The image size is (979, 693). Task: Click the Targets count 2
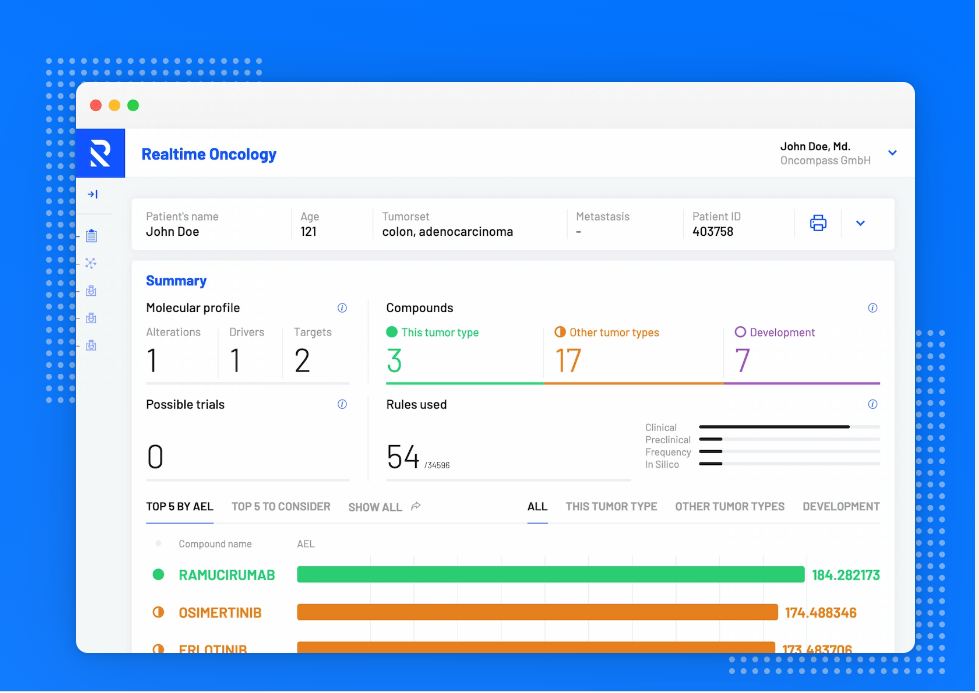point(302,360)
